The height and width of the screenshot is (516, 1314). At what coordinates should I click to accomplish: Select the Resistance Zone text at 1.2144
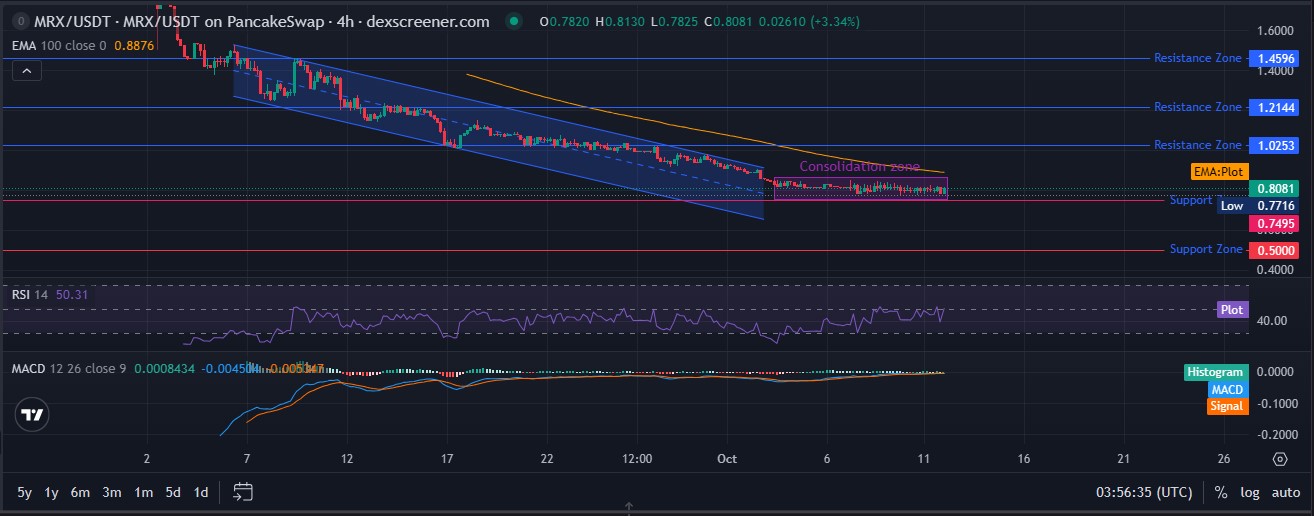coord(1198,107)
